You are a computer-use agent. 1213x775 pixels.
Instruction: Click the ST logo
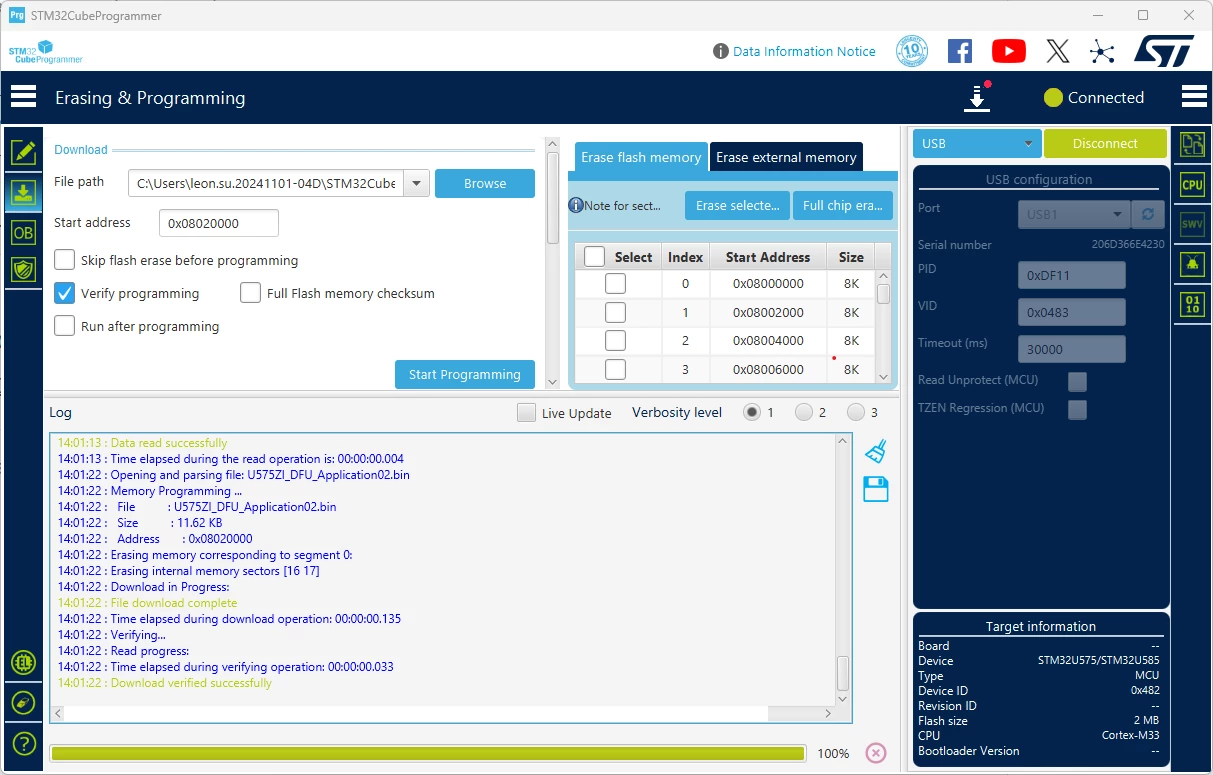[1163, 51]
